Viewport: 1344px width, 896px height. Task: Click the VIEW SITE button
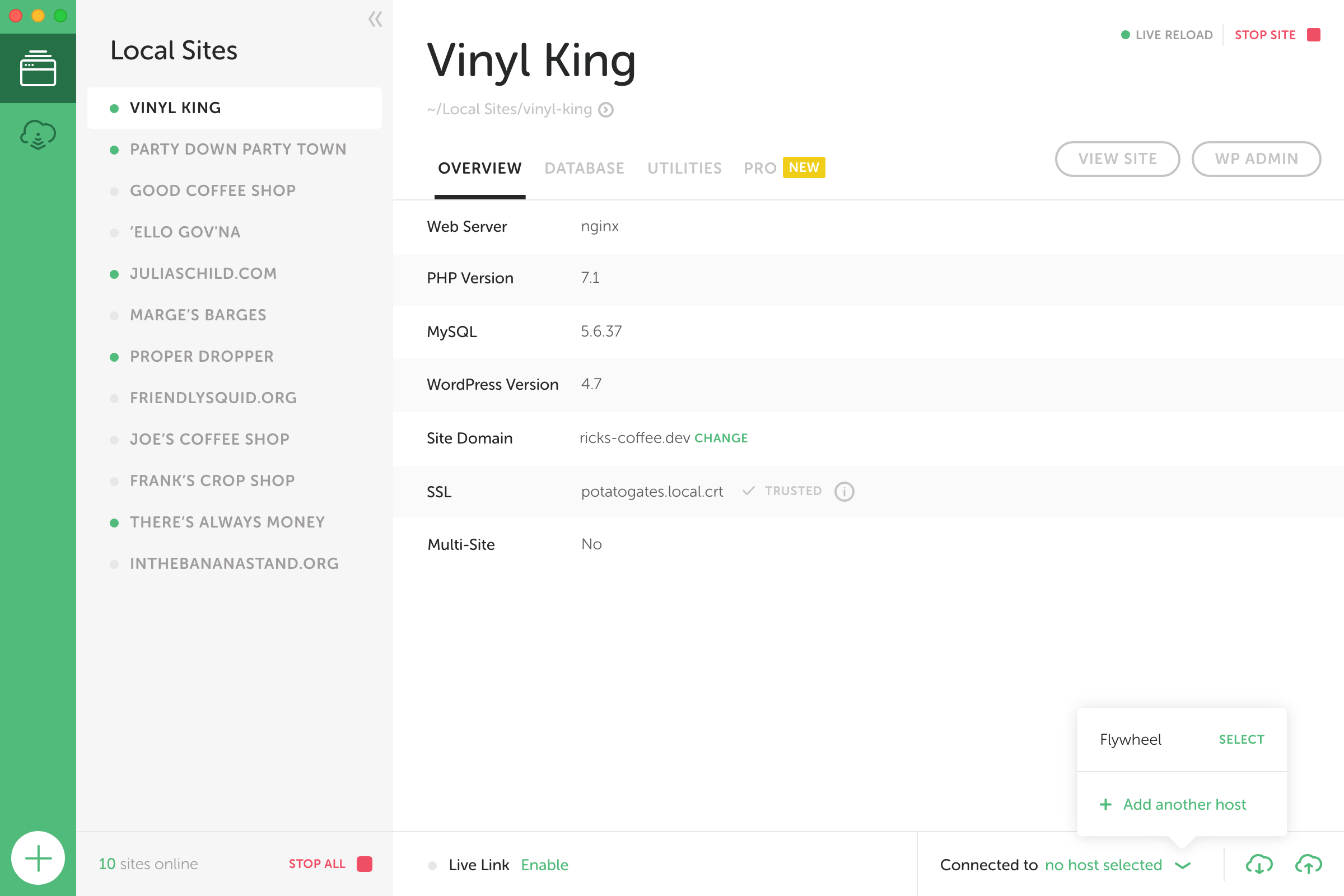(1117, 158)
